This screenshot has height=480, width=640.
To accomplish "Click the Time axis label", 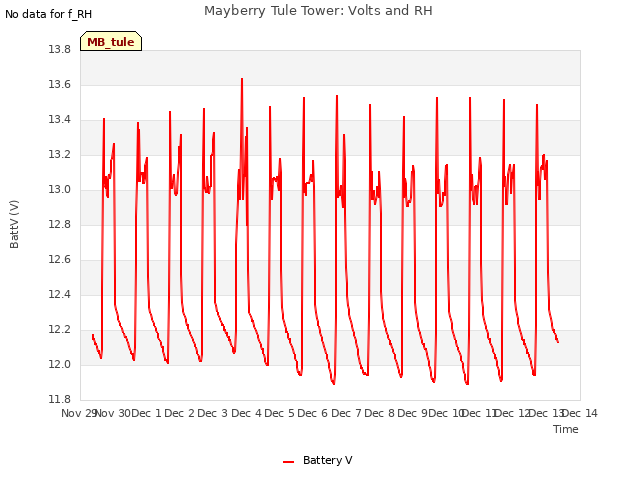I will point(565,429).
